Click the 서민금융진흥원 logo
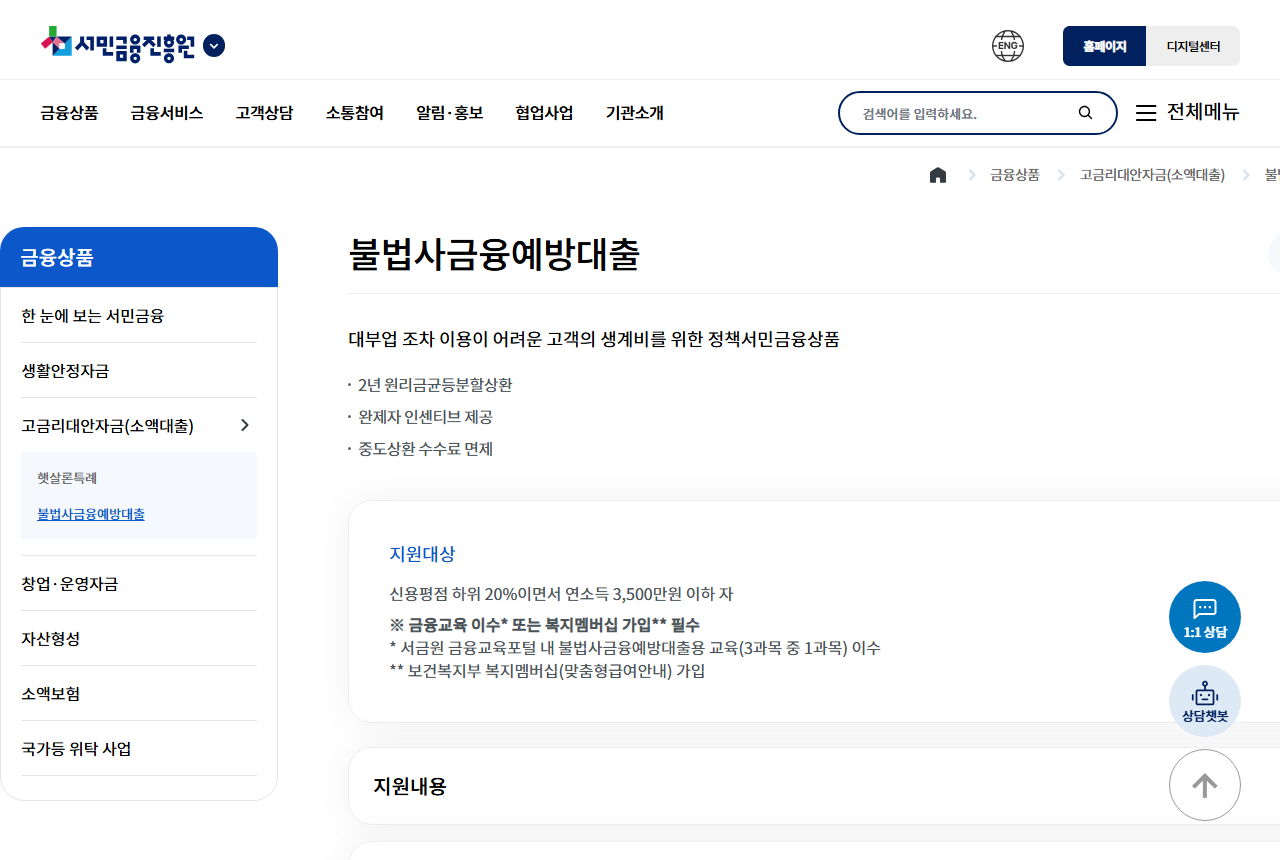 tap(118, 45)
